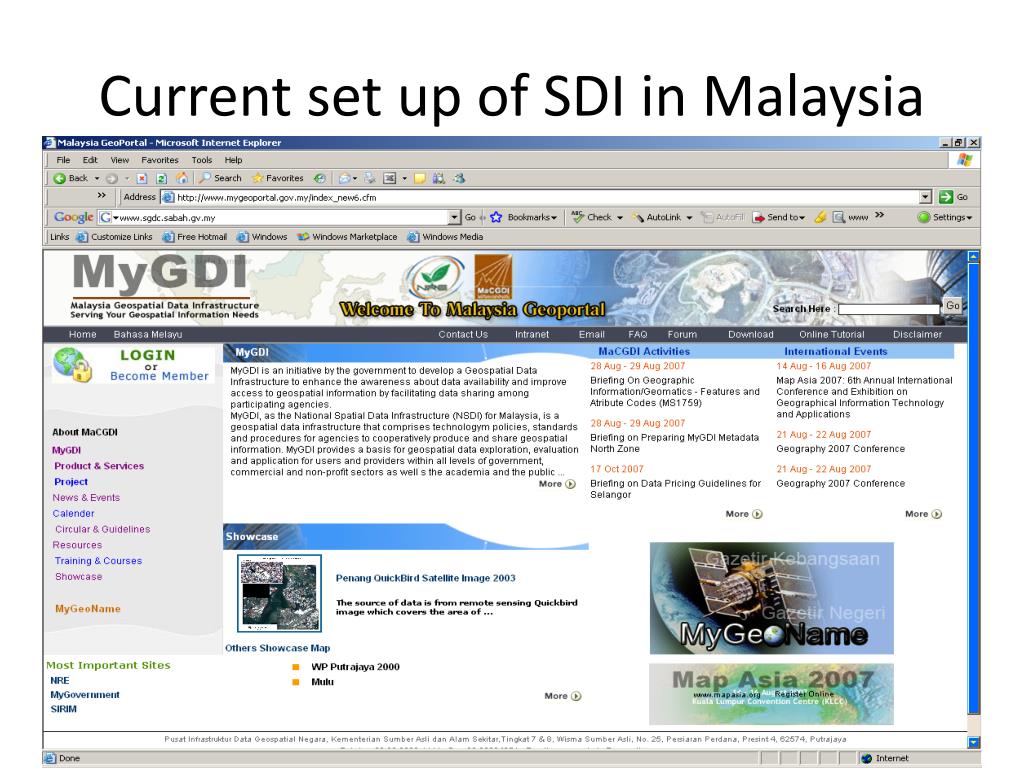1024x768 pixels.
Task: Open the Windows Media link
Action: pos(445,236)
